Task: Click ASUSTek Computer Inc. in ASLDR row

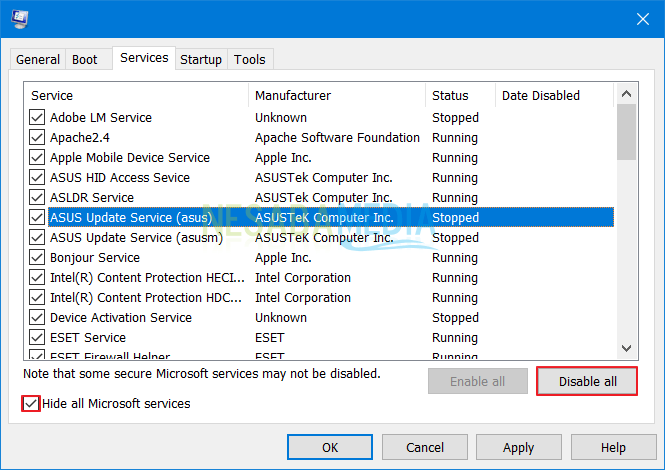Action: (x=324, y=198)
